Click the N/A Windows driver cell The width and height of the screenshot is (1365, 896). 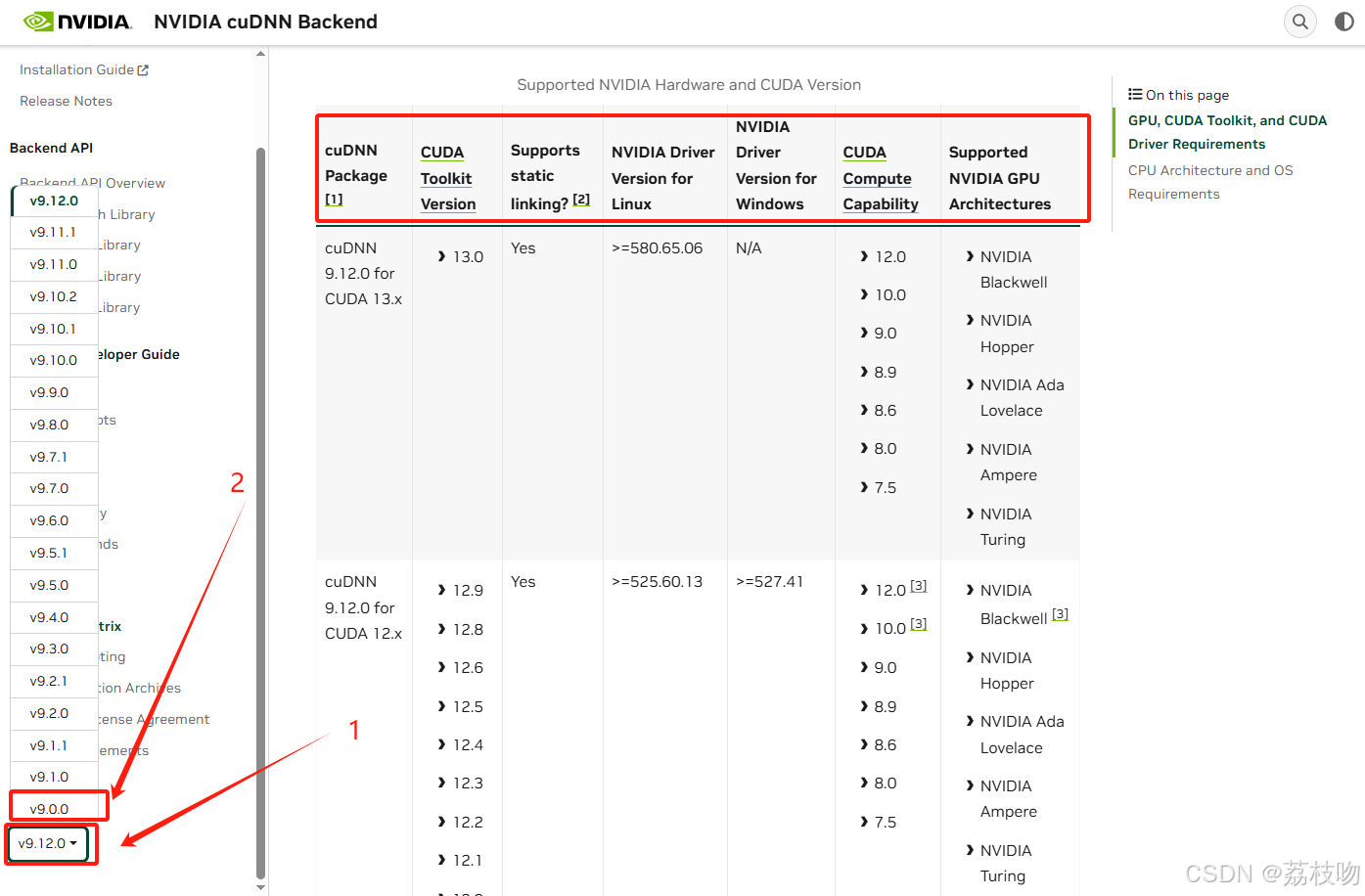coord(749,247)
